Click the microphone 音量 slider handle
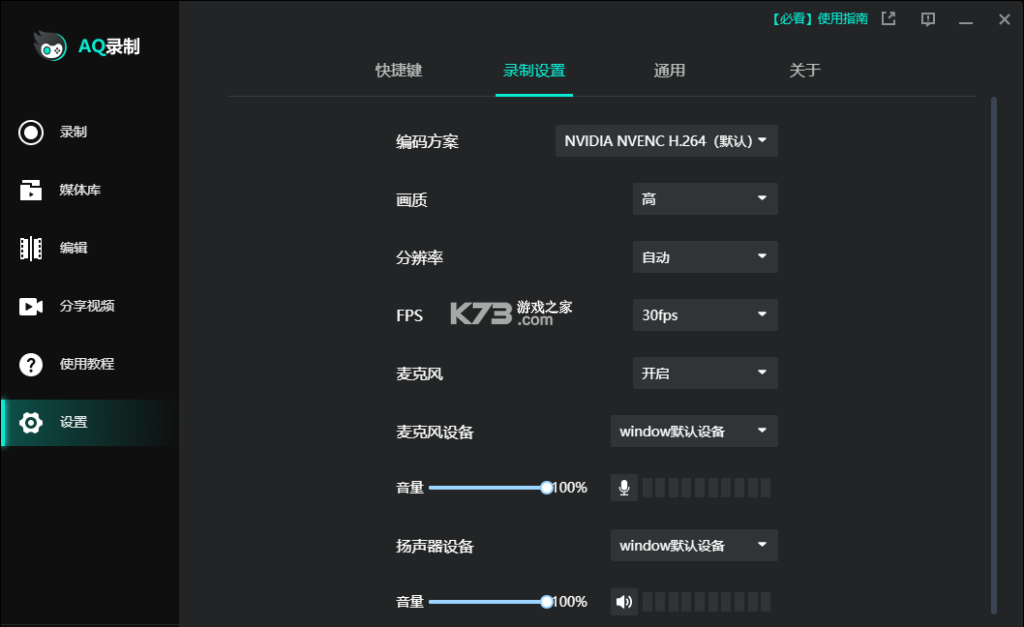This screenshot has height=627, width=1024. (x=547, y=488)
